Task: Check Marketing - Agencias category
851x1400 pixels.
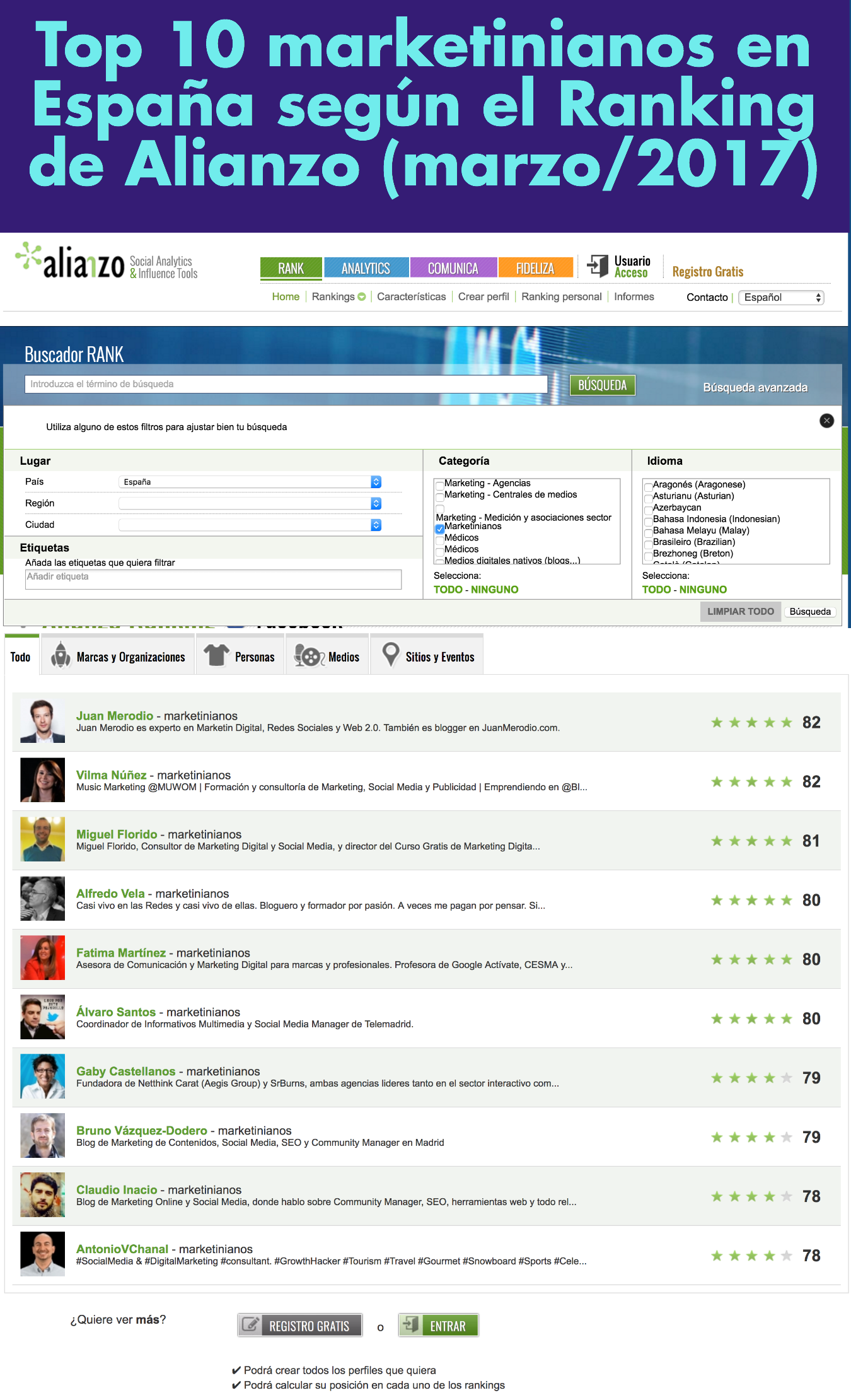Action: tap(440, 485)
